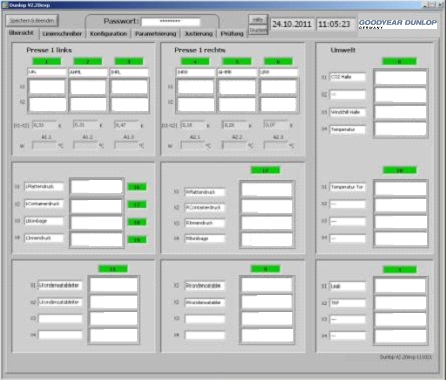Click first green indicator under Presse 1 links
The height and width of the screenshot is (380, 446).
click(x=47, y=62)
